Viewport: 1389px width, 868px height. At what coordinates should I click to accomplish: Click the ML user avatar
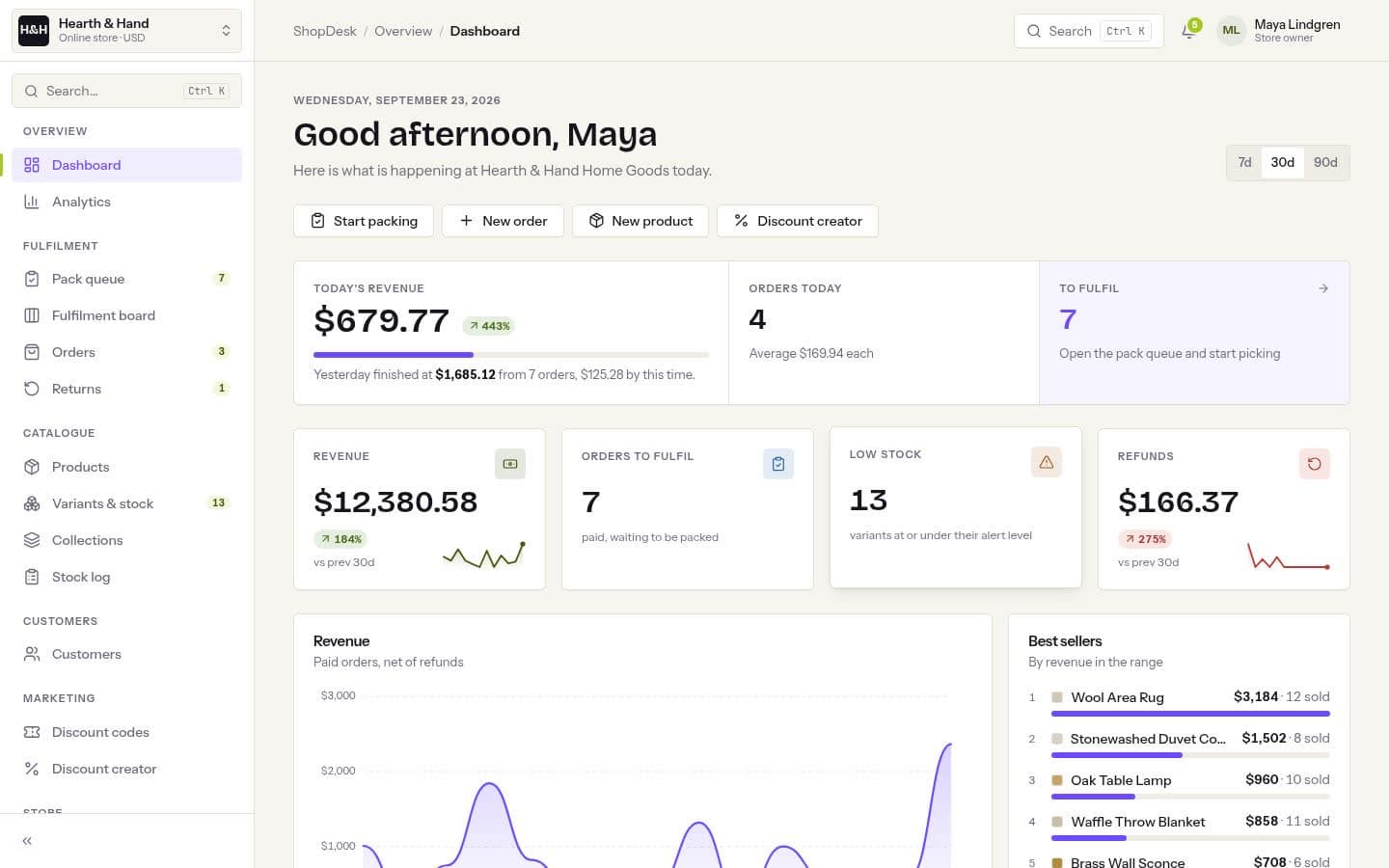tap(1231, 31)
